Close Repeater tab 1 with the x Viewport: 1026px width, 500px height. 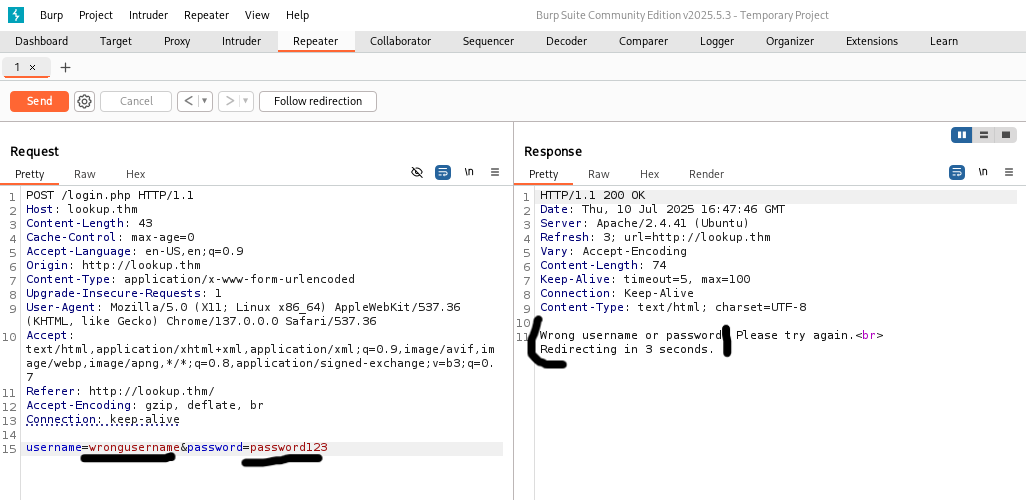[32, 67]
